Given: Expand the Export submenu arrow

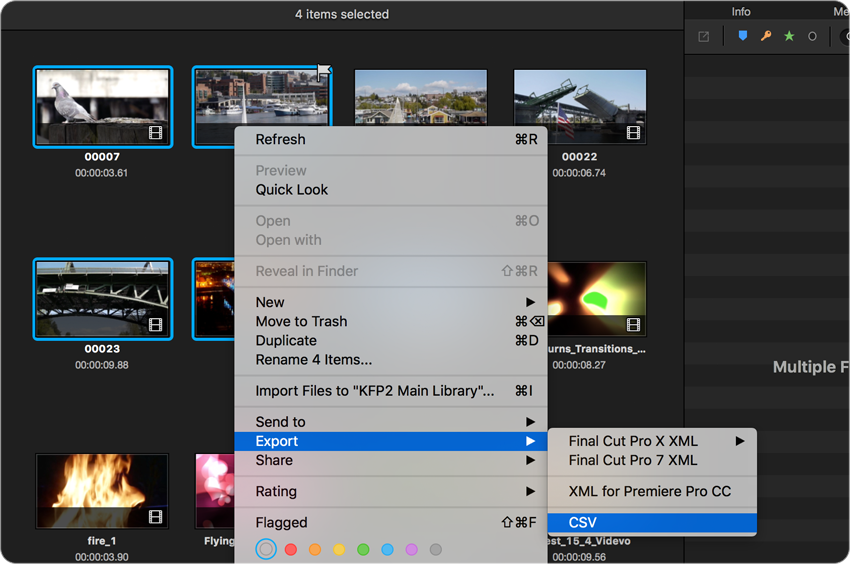Looking at the screenshot, I should pyautogui.click(x=530, y=441).
